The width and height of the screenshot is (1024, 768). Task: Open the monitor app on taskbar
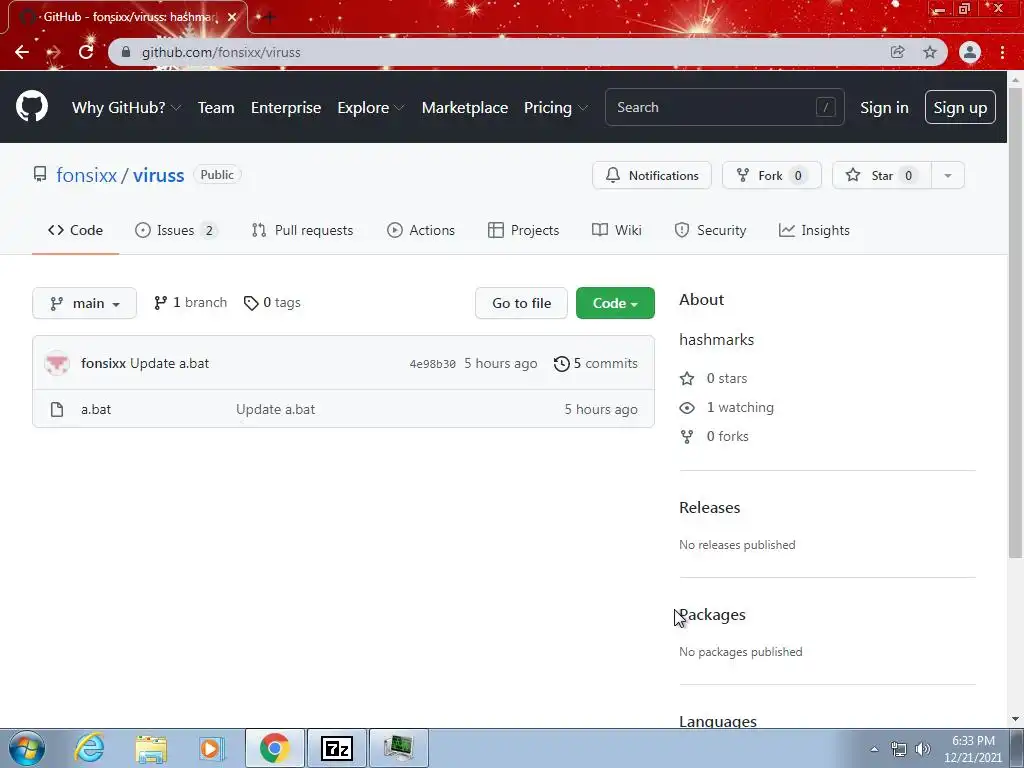pos(399,748)
